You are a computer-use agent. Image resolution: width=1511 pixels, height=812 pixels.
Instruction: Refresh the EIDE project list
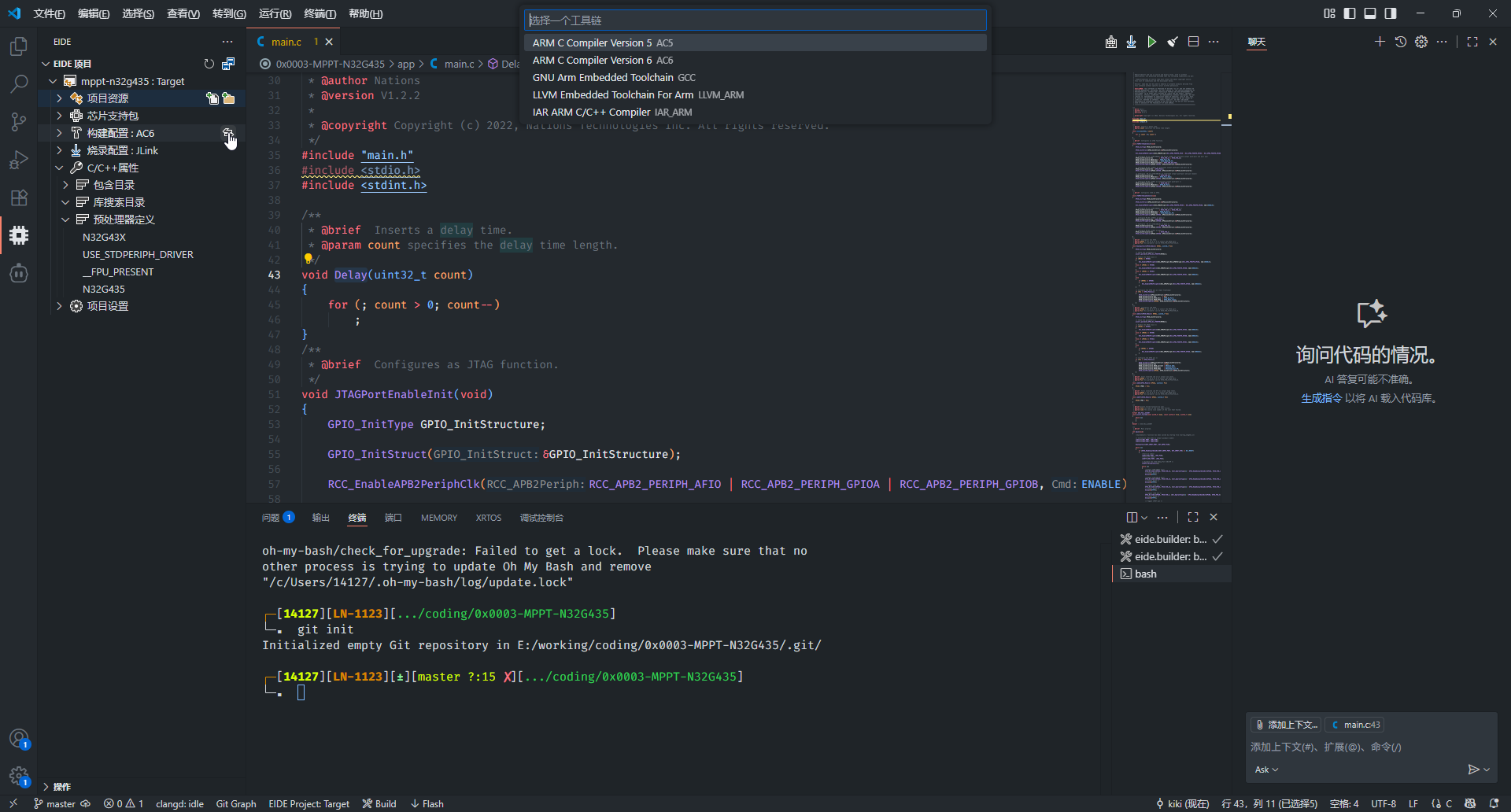pos(209,64)
